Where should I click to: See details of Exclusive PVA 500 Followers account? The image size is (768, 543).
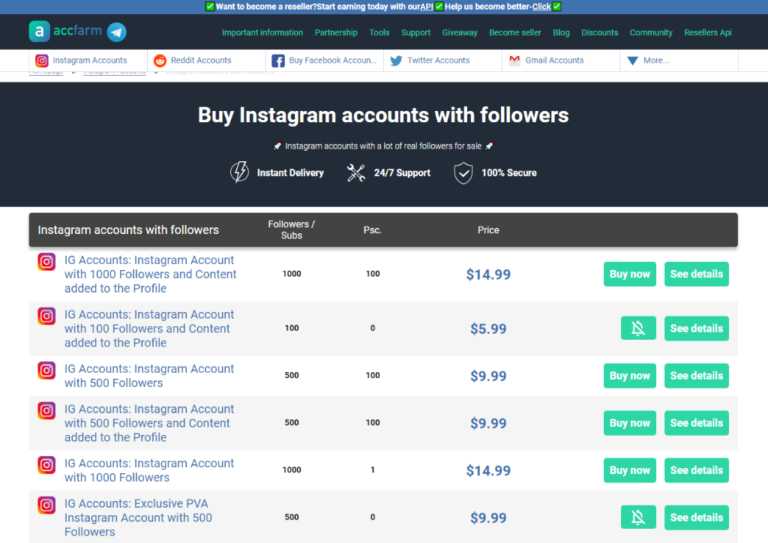pos(696,517)
